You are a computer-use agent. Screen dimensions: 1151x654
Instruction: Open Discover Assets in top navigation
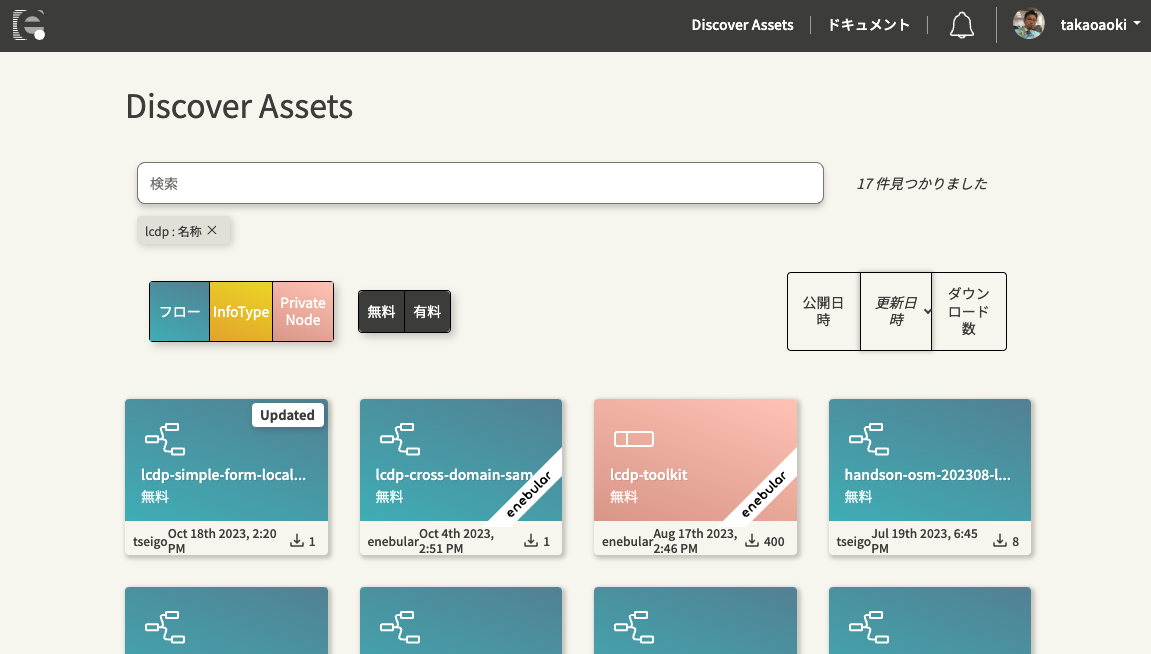coord(742,25)
